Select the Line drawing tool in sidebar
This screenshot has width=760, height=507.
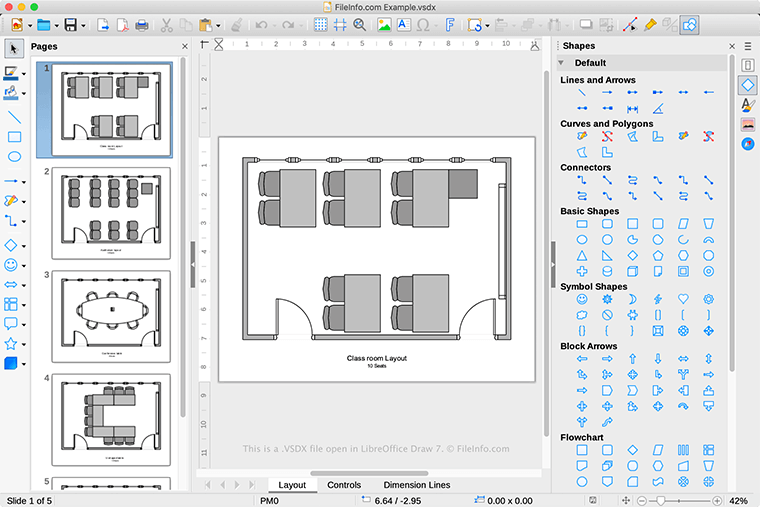point(14,117)
